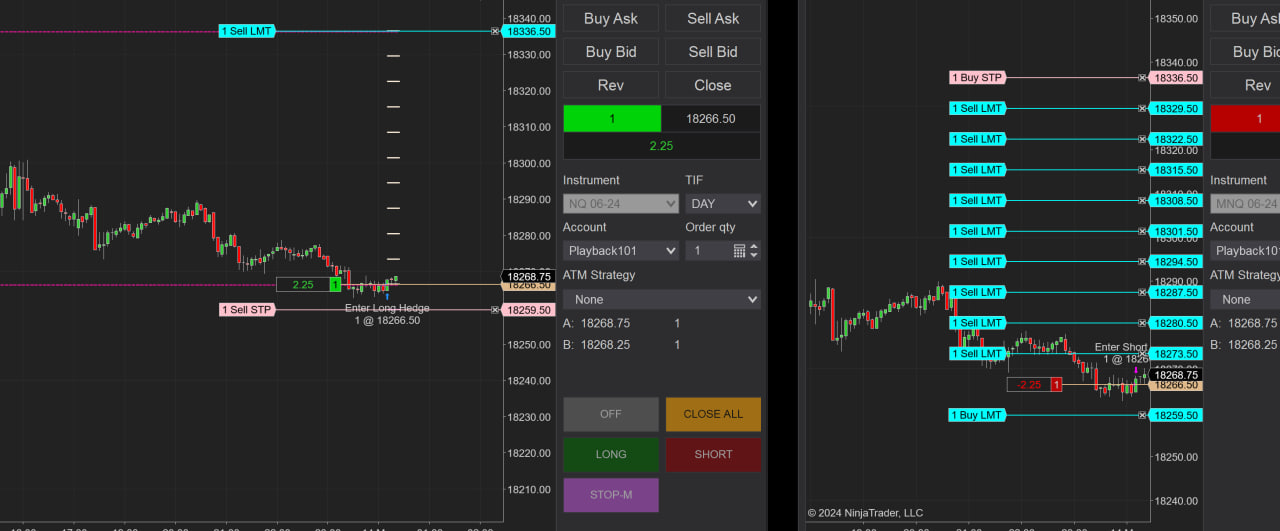Cancel the Sell LMT order at 18336.50 in left chart

(495, 31)
